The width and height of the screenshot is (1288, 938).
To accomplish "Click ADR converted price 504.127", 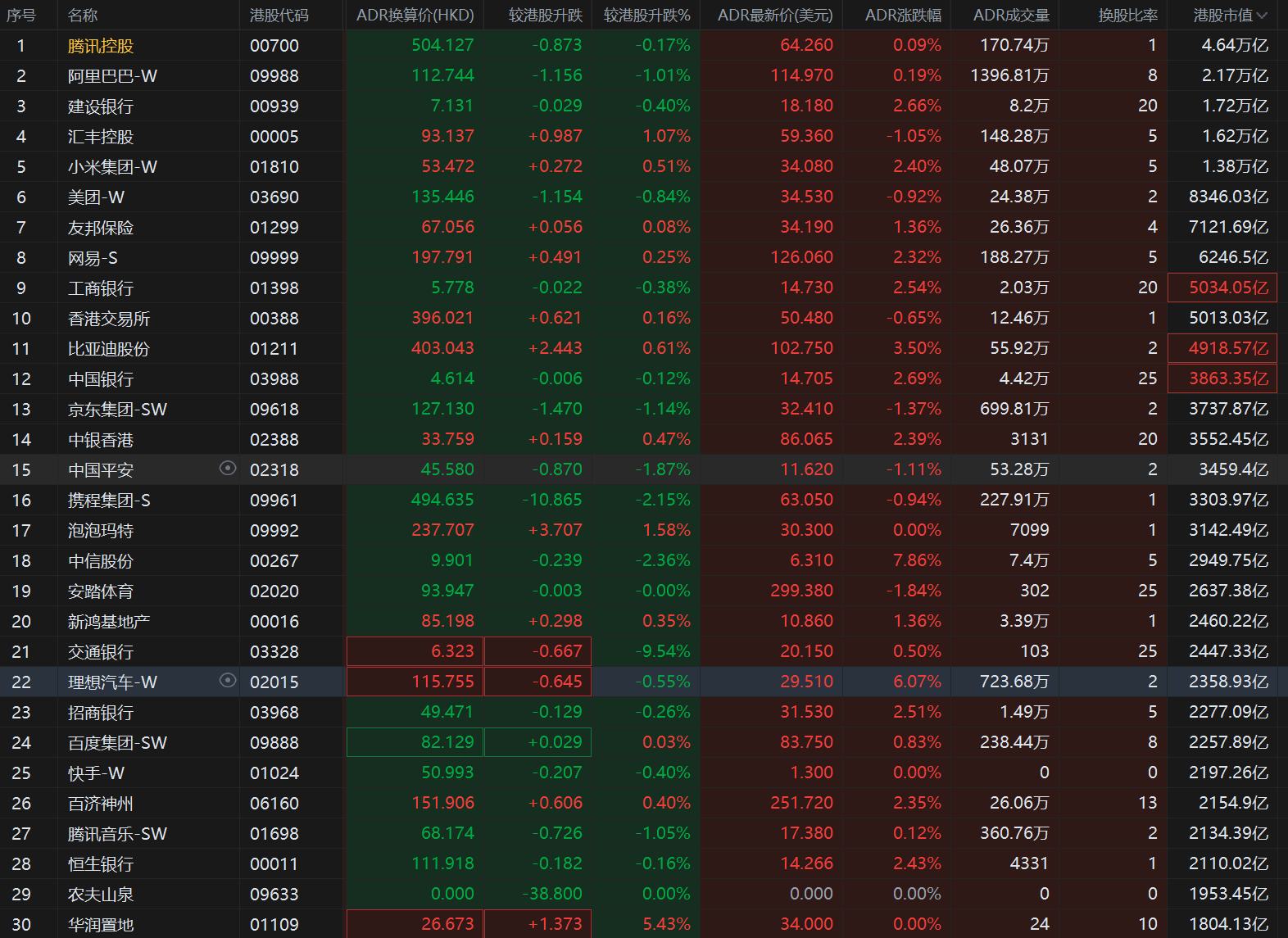I will [x=442, y=45].
